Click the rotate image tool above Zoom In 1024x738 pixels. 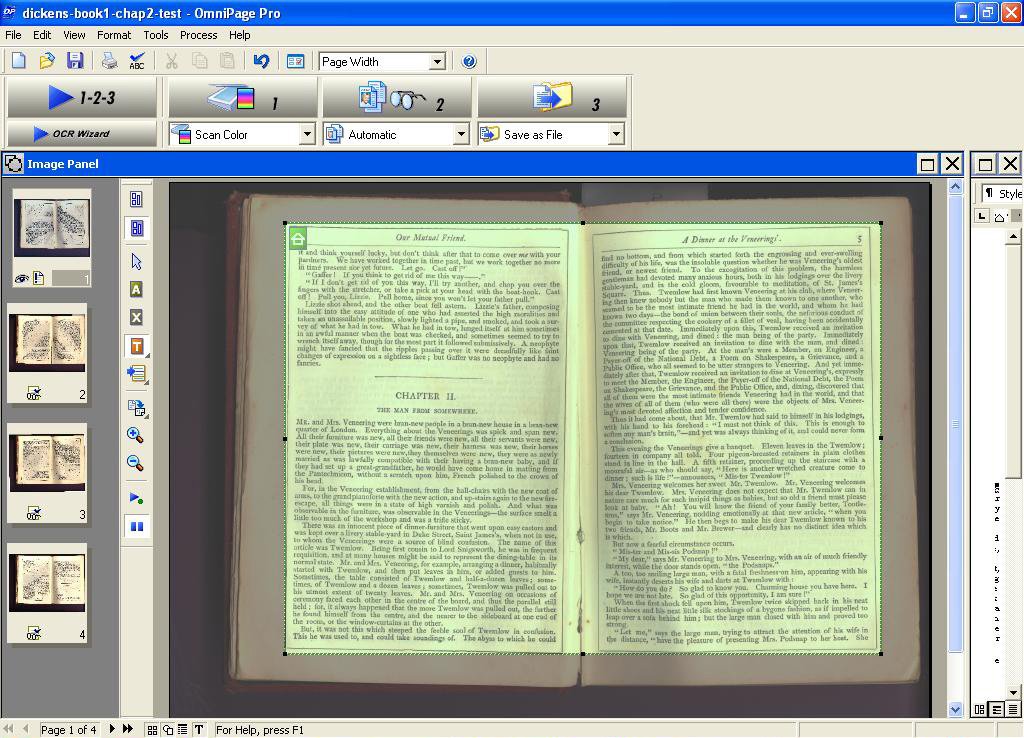(x=136, y=408)
